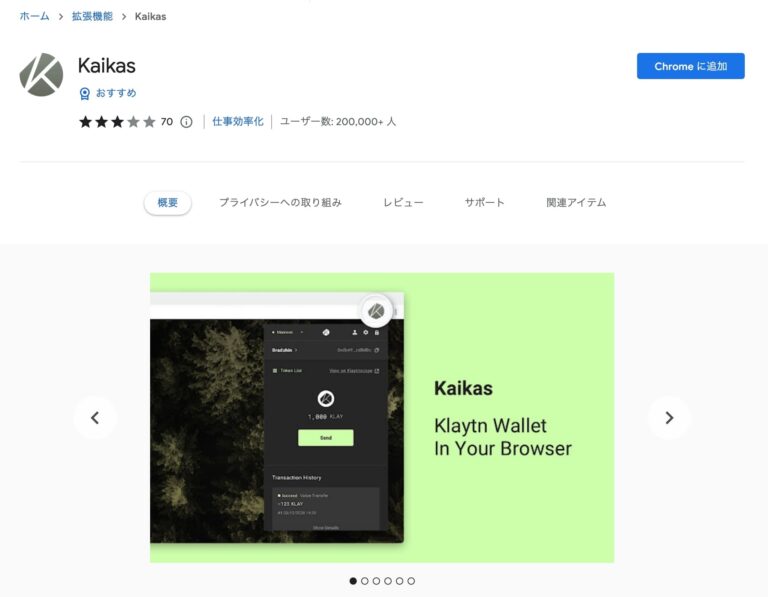Open the プライバシーへの取り組み tab
Image resolution: width=768 pixels, height=597 pixels.
[x=280, y=203]
